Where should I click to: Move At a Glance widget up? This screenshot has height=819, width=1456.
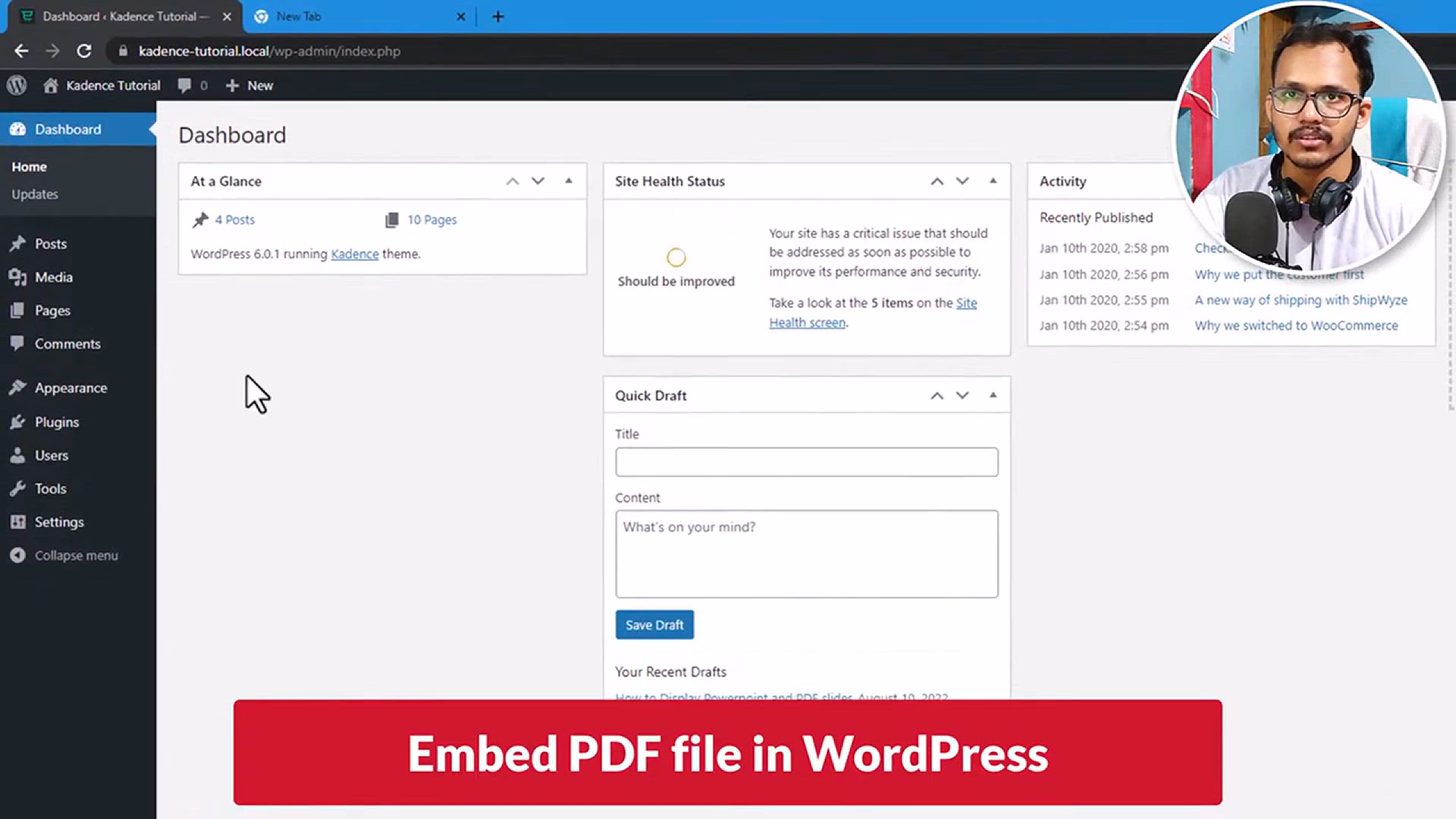coord(513,181)
